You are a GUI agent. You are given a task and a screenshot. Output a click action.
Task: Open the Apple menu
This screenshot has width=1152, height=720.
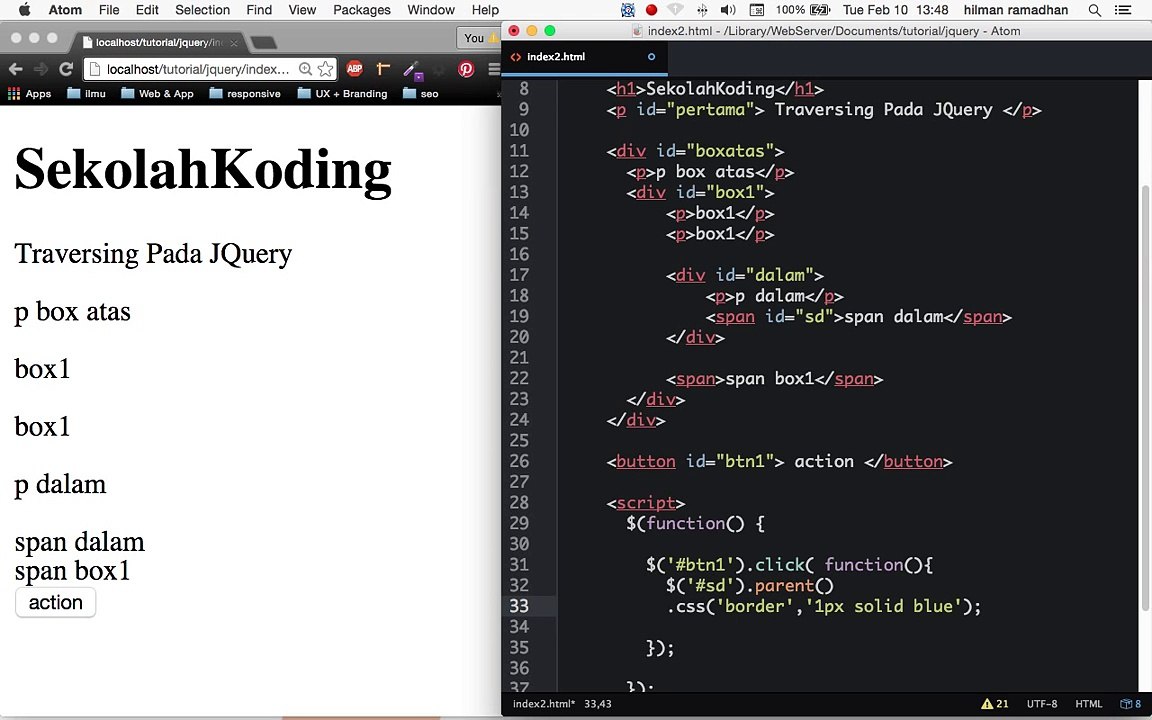point(24,10)
